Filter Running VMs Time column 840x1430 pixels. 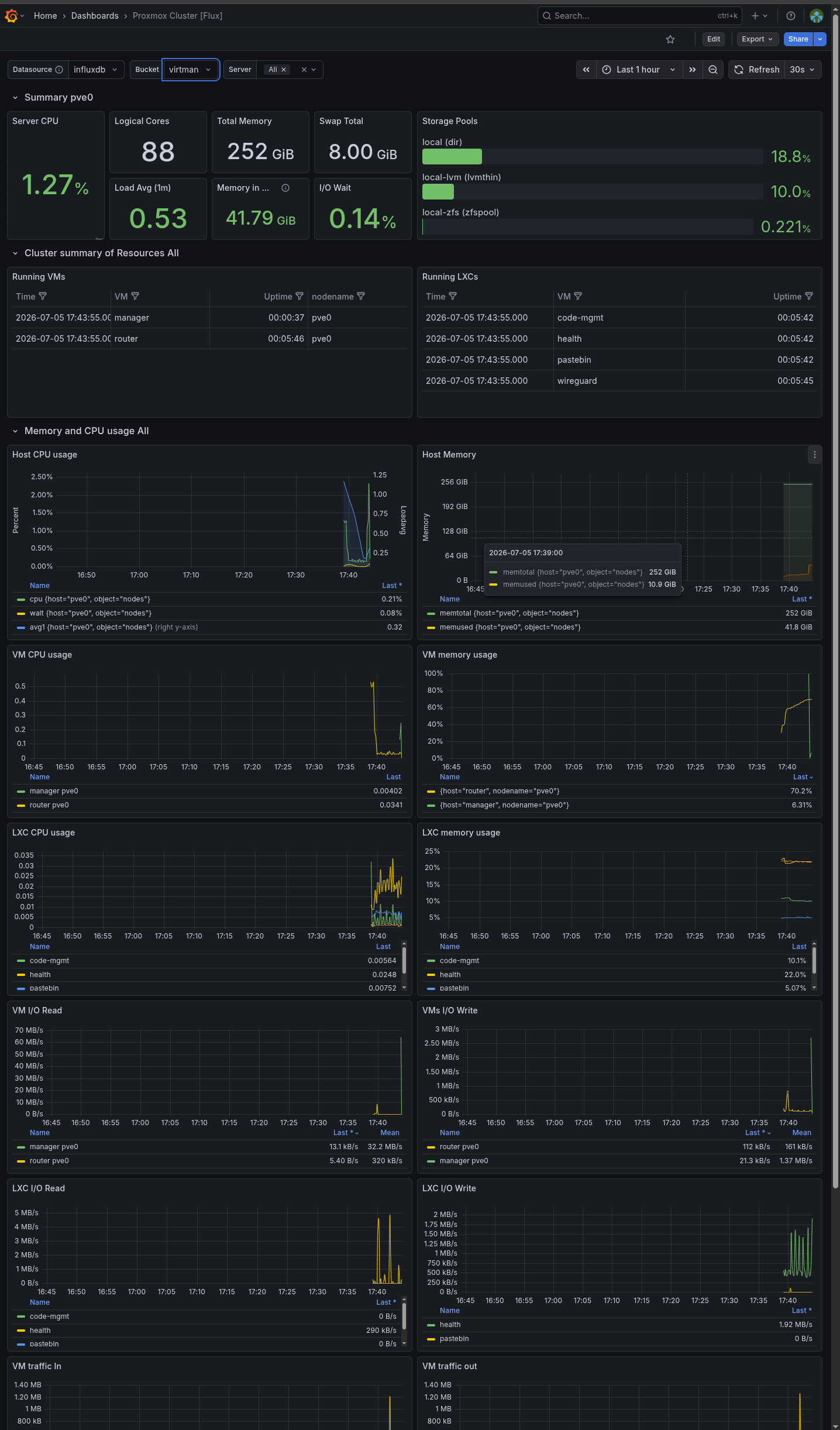43,296
